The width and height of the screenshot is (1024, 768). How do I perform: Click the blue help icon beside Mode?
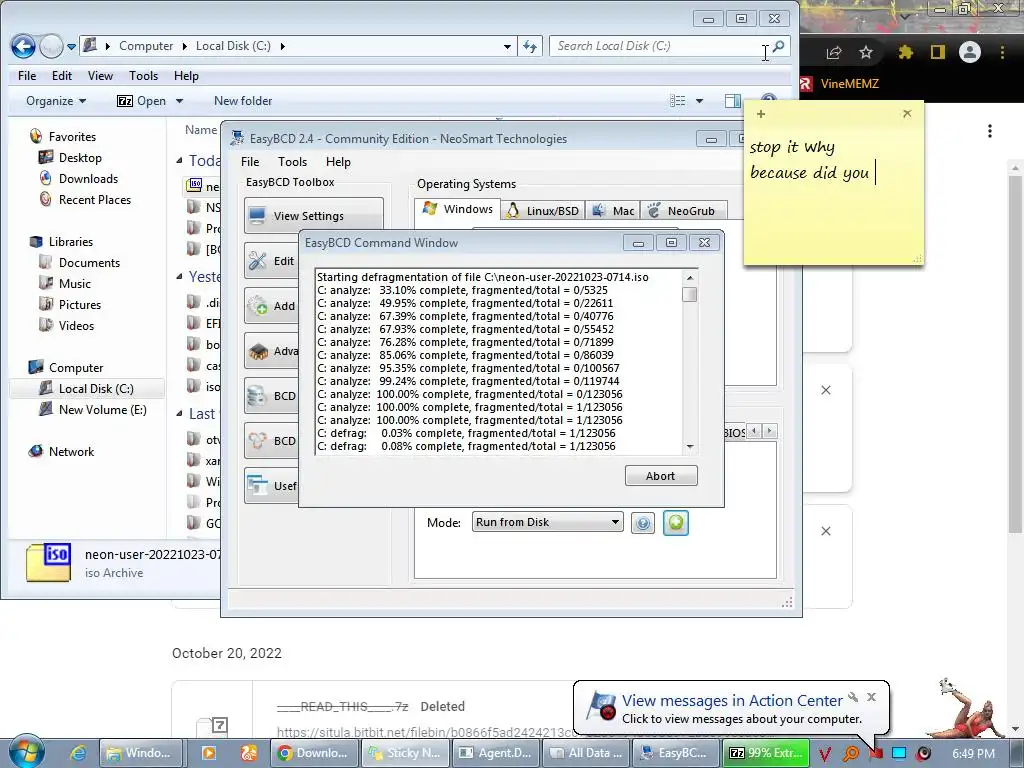pos(643,523)
